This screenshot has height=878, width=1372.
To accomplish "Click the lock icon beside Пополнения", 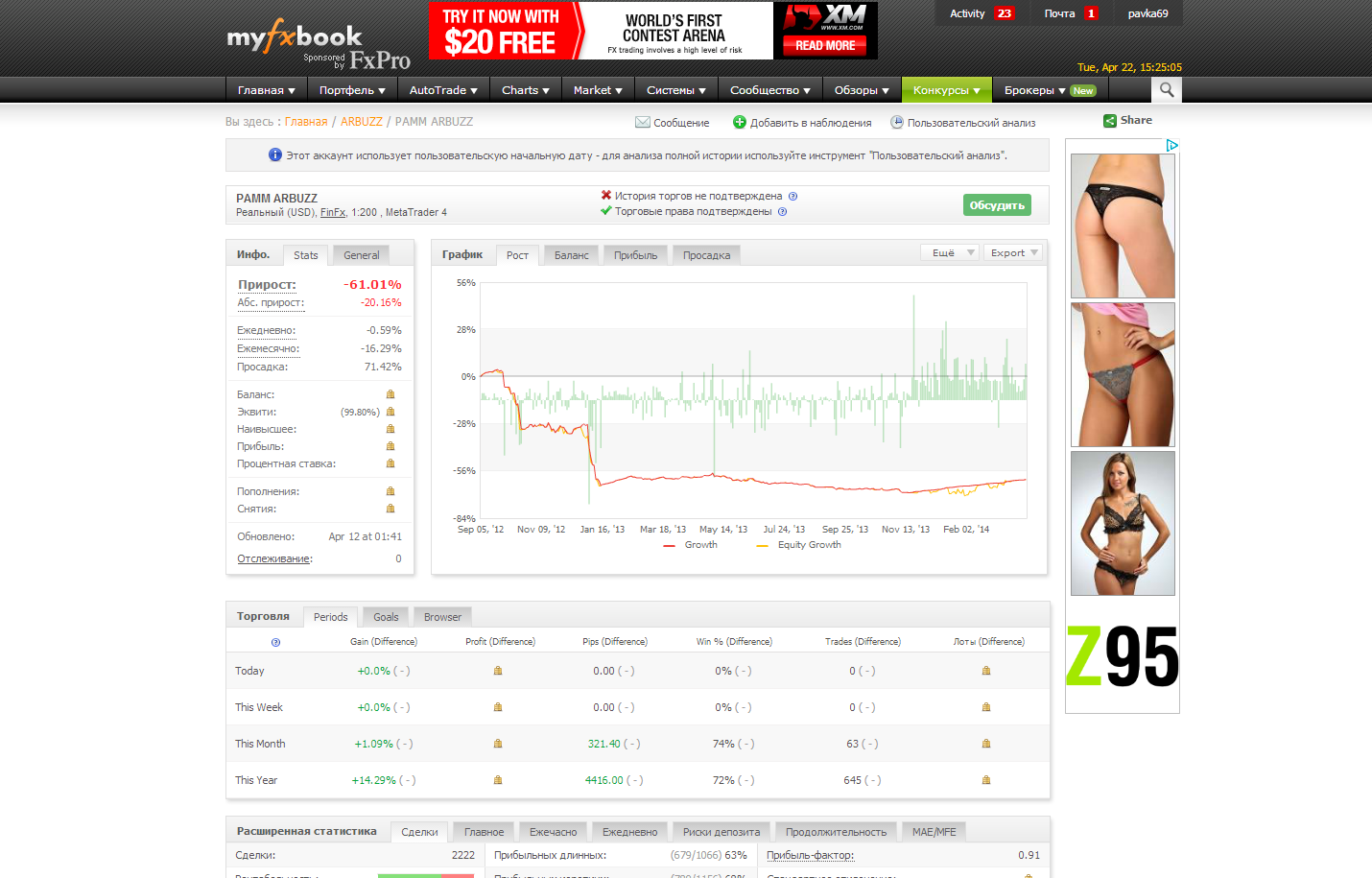I will coord(390,491).
